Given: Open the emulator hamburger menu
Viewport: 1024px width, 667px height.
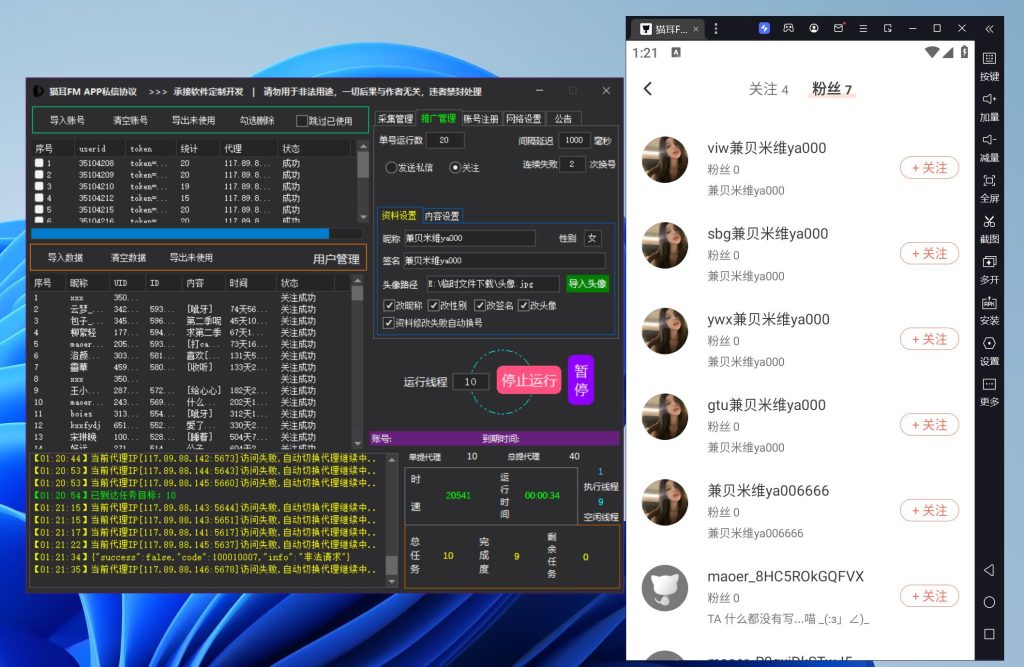Looking at the screenshot, I should (x=863, y=28).
